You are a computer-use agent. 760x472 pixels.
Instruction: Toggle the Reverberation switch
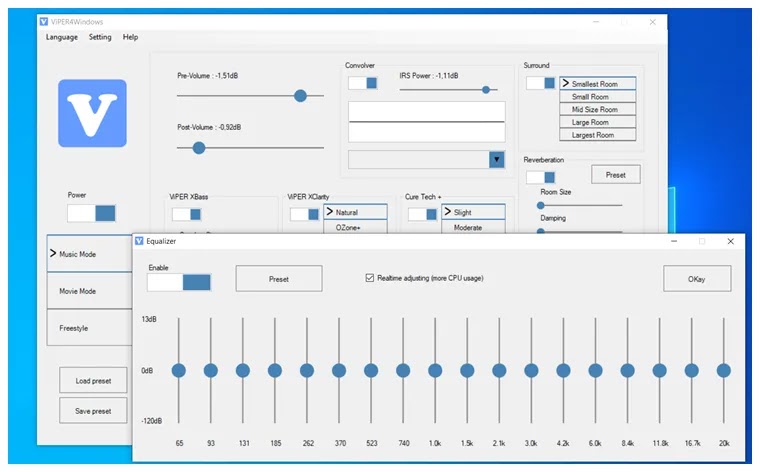tap(540, 177)
